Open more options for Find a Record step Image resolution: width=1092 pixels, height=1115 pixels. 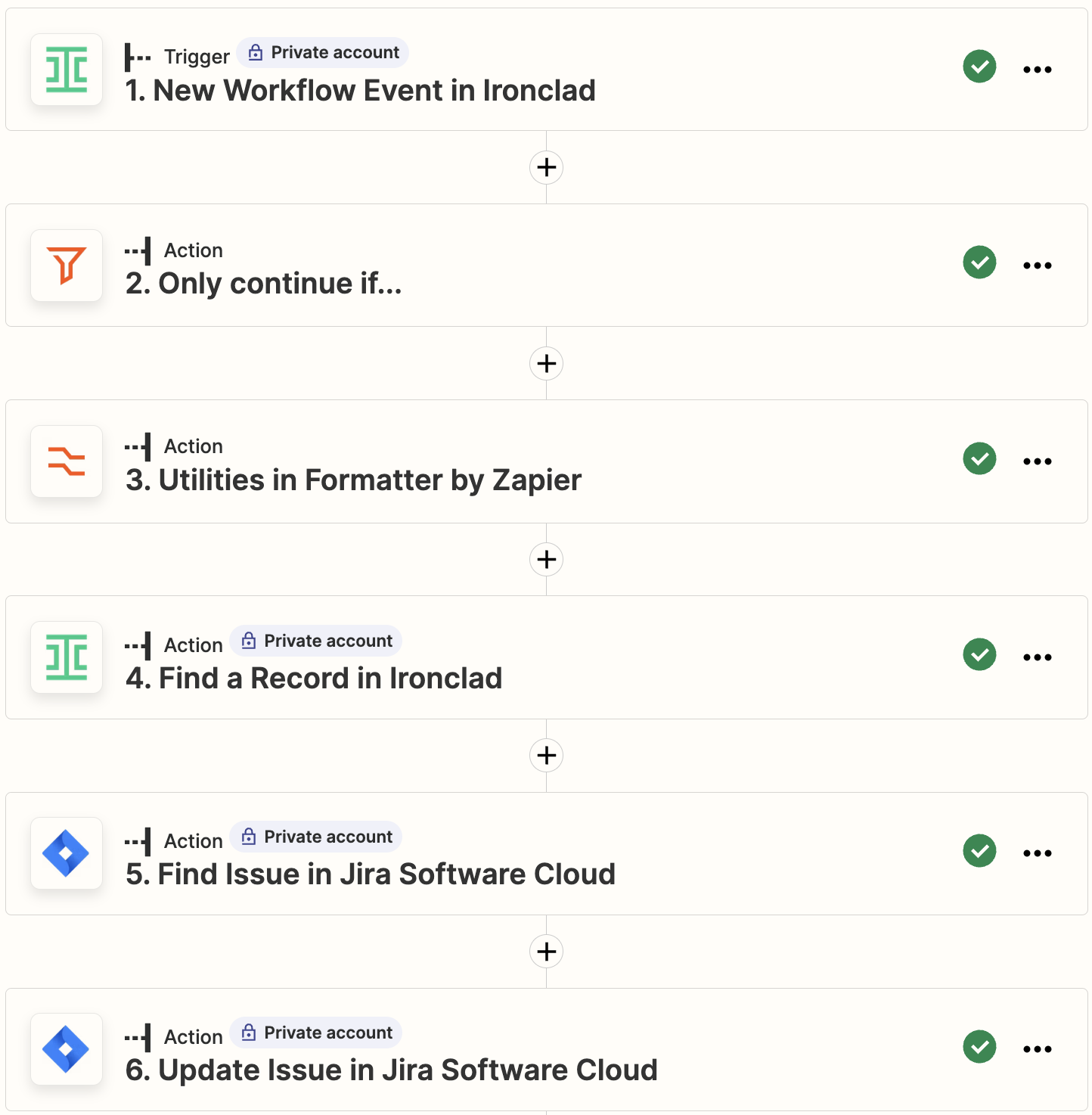coord(1038,657)
